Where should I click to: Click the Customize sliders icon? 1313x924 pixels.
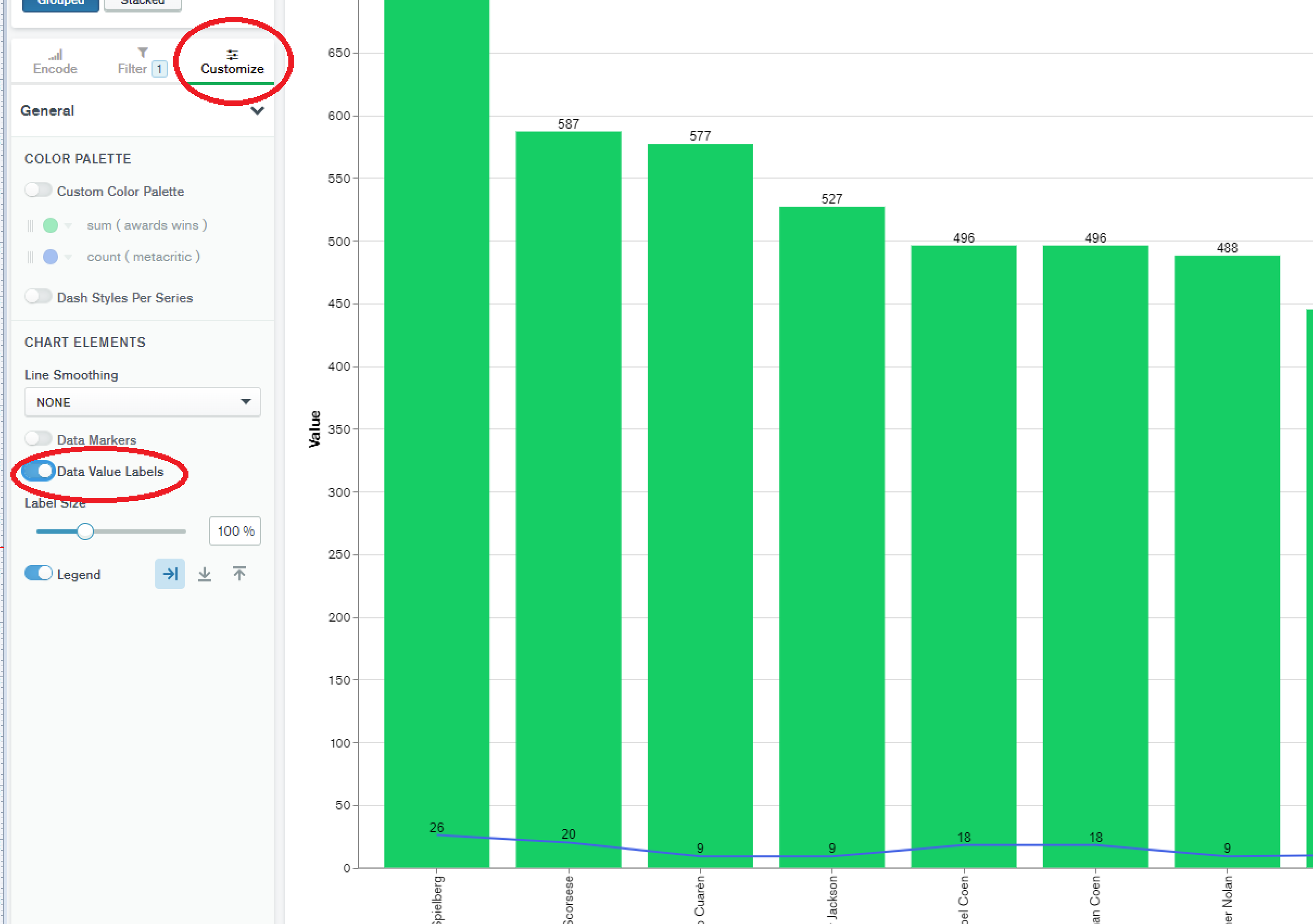(x=232, y=55)
